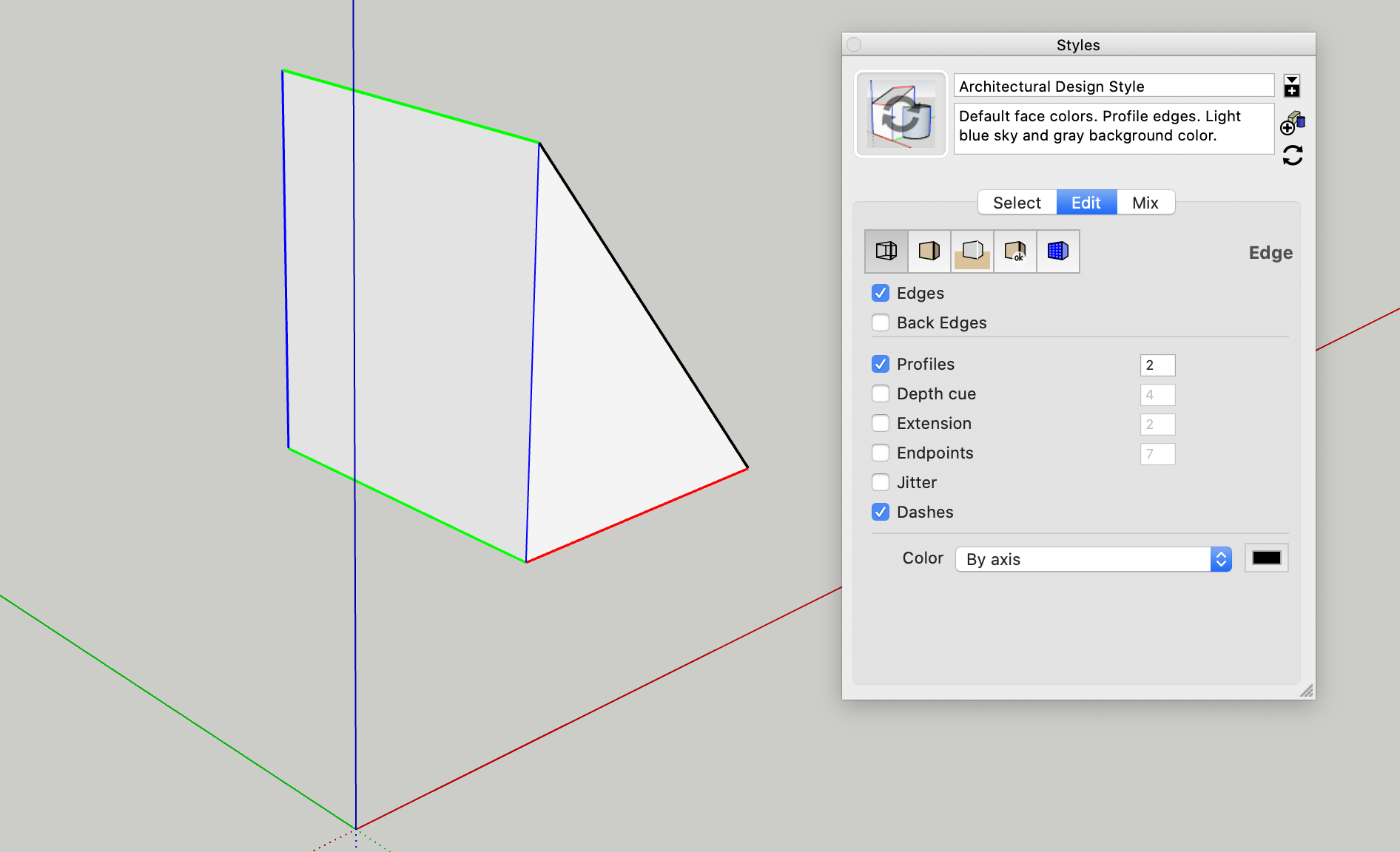Open the Background settings icon
Screen dimensions: 1400x852
click(x=972, y=251)
